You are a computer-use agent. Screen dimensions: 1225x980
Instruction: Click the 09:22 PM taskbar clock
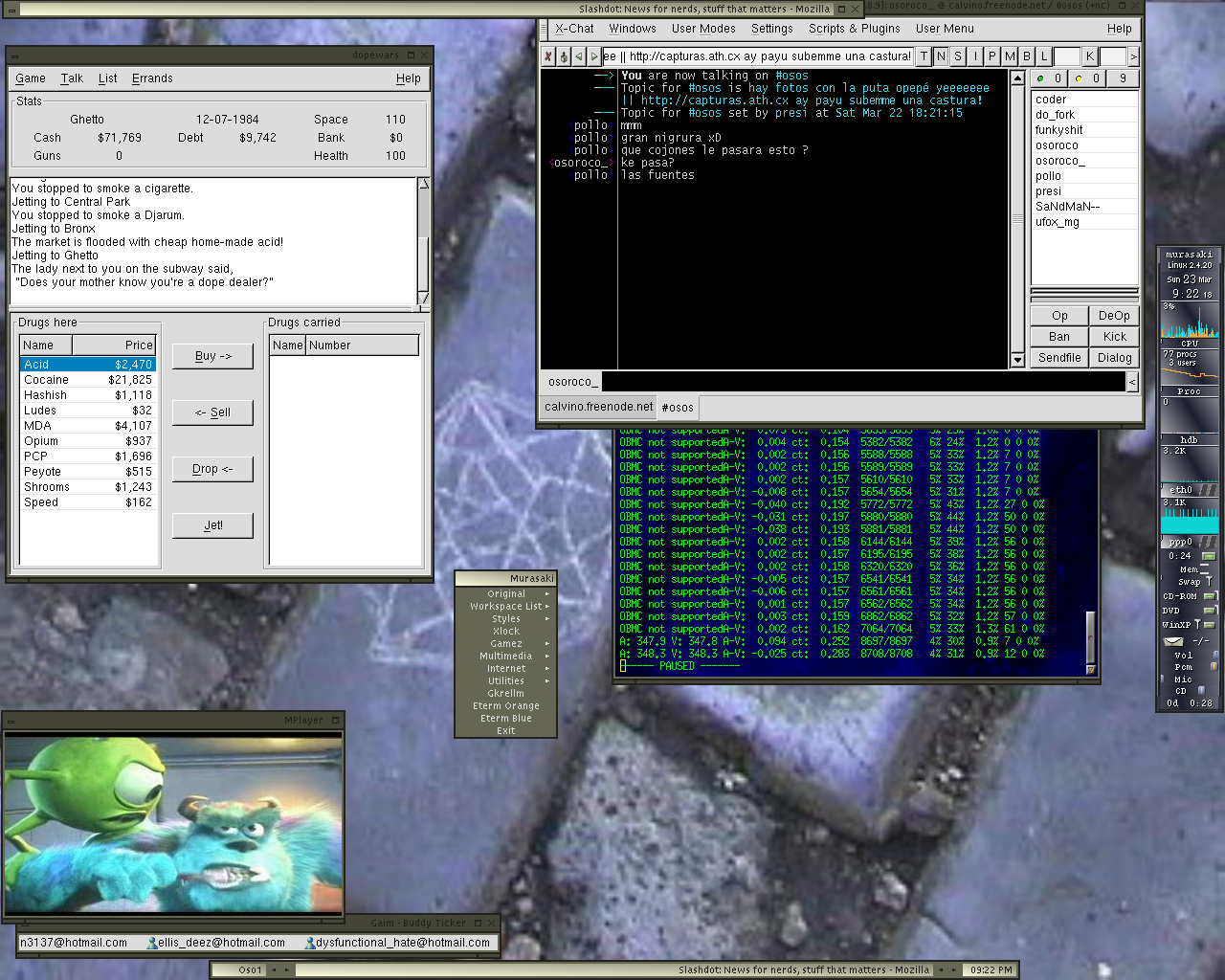991,969
